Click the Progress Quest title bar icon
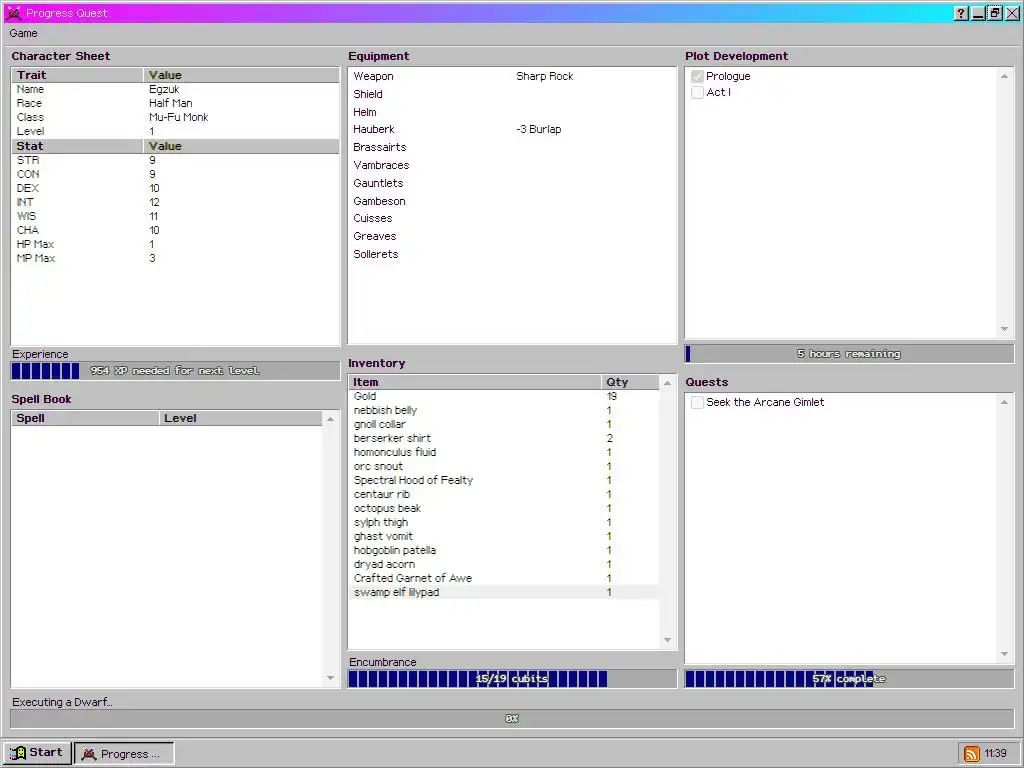Viewport: 1024px width, 768px height. (x=13, y=13)
